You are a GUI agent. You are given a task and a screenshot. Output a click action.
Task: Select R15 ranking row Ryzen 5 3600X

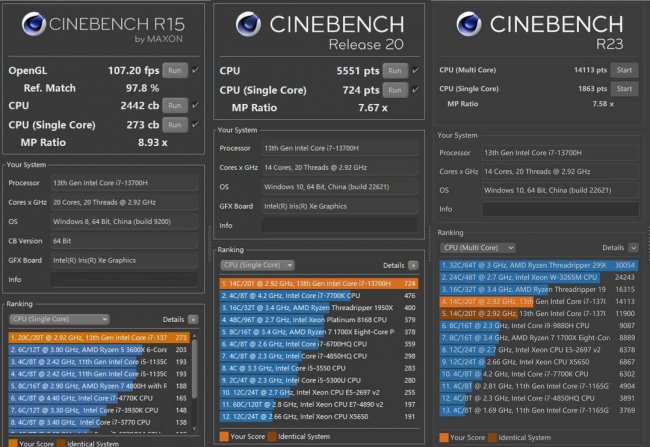click(99, 350)
